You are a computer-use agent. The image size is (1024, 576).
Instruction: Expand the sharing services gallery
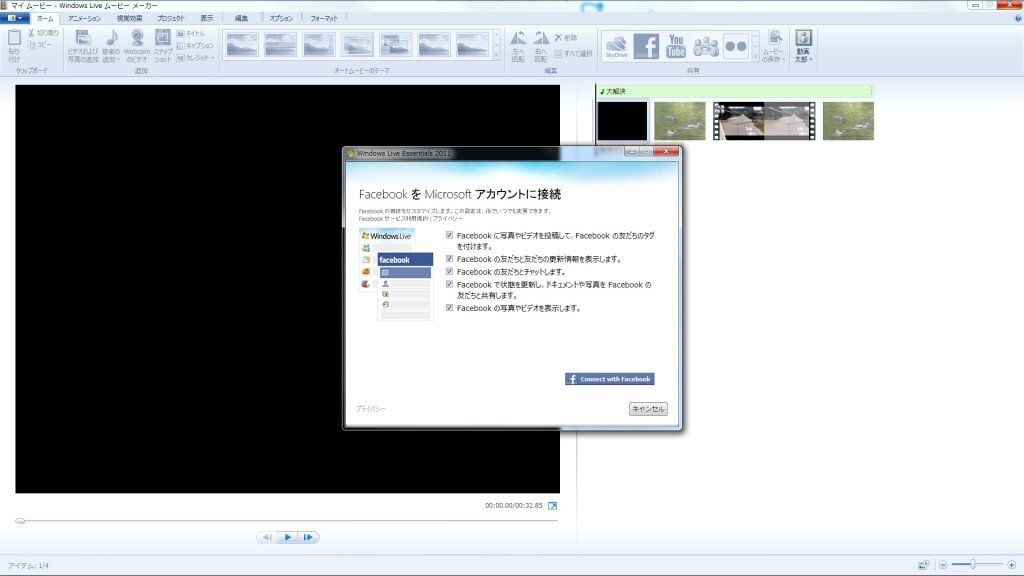(756, 57)
